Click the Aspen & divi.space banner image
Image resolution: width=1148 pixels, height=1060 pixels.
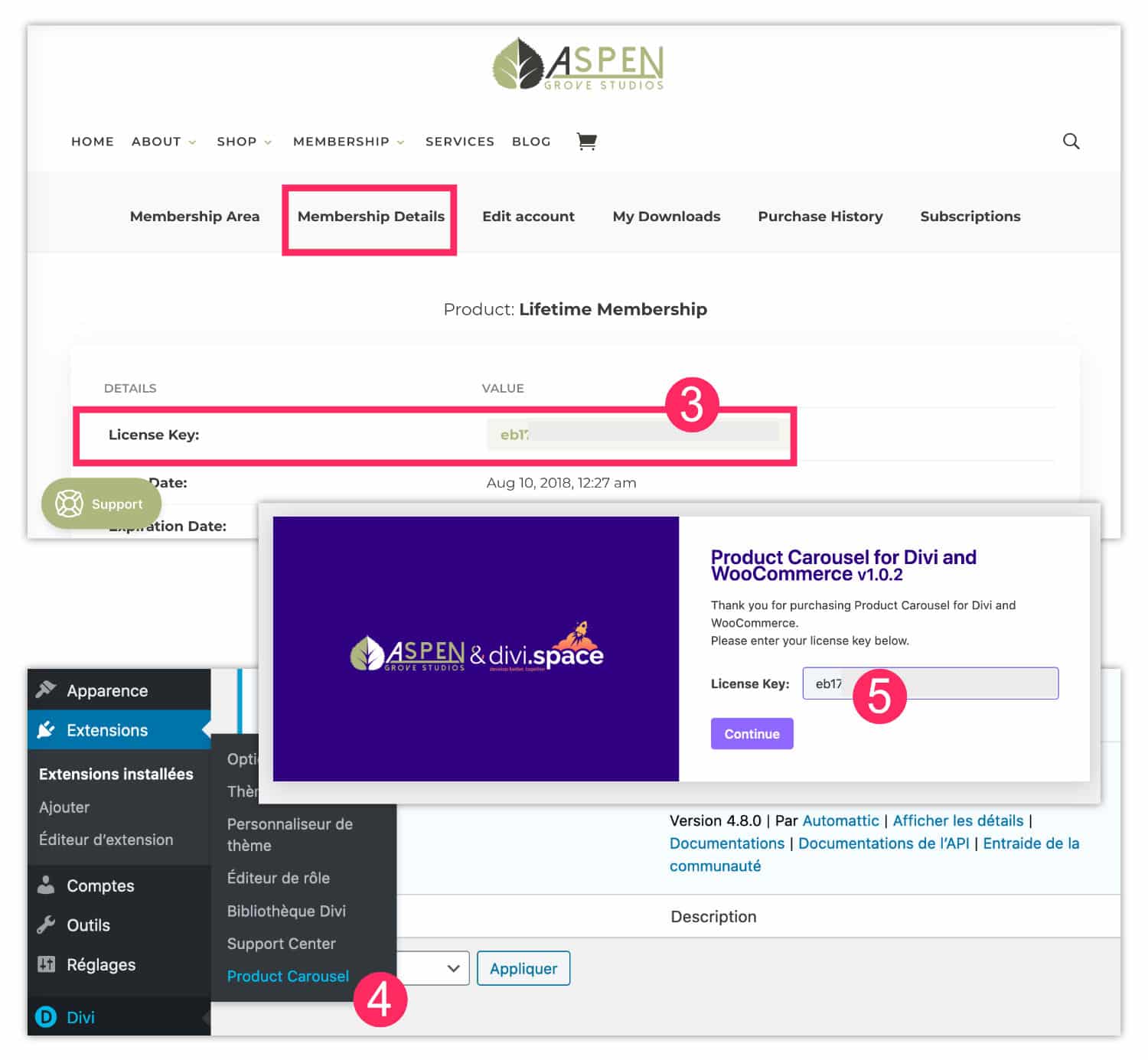tap(476, 649)
